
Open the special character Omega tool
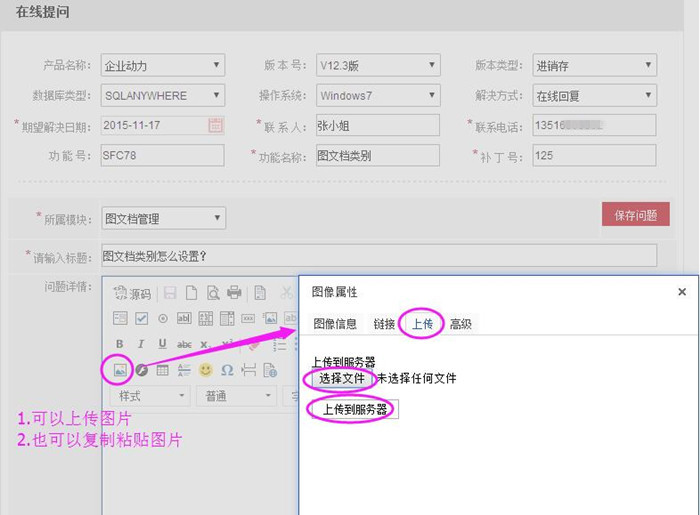[x=227, y=370]
